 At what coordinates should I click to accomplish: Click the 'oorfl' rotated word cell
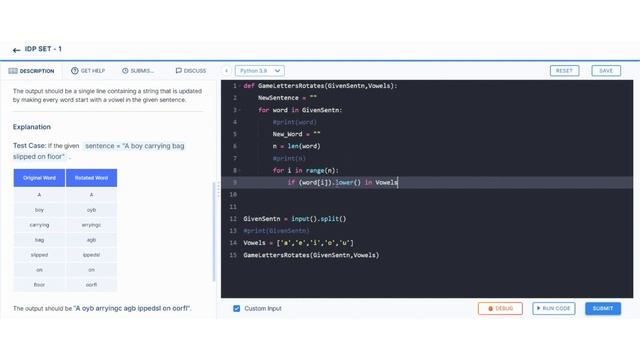point(91,285)
